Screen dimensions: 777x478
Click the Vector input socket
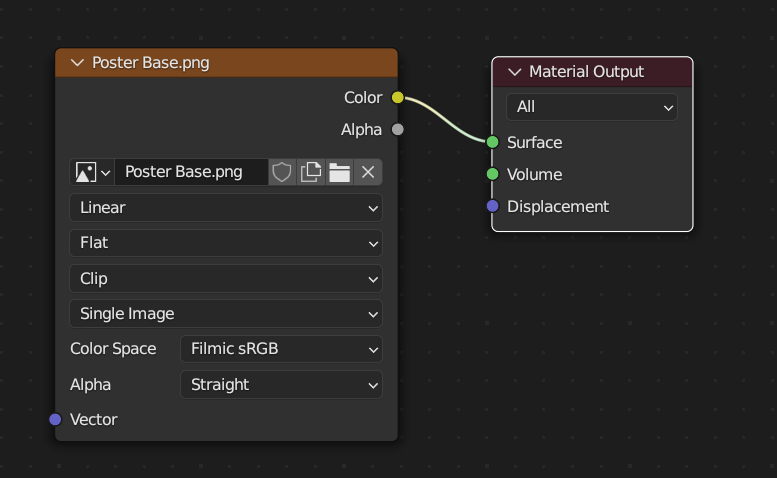pos(55,420)
